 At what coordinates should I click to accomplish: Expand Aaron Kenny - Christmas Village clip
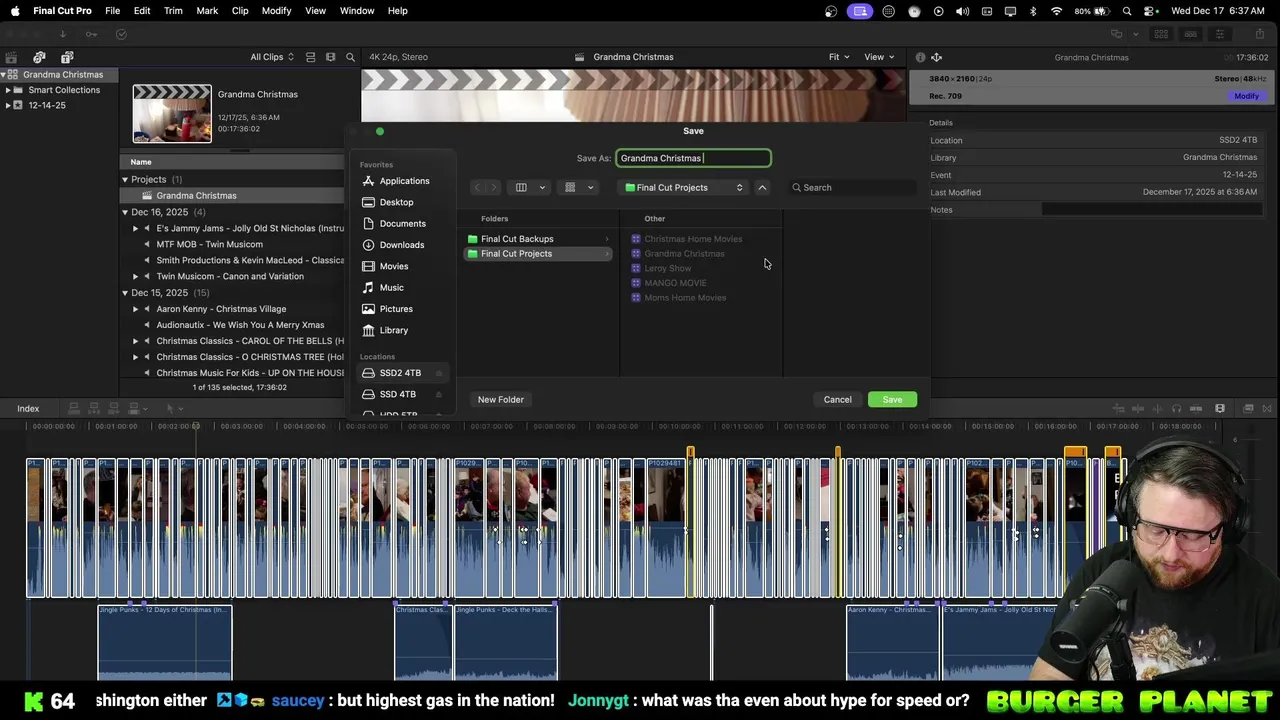[135, 309]
